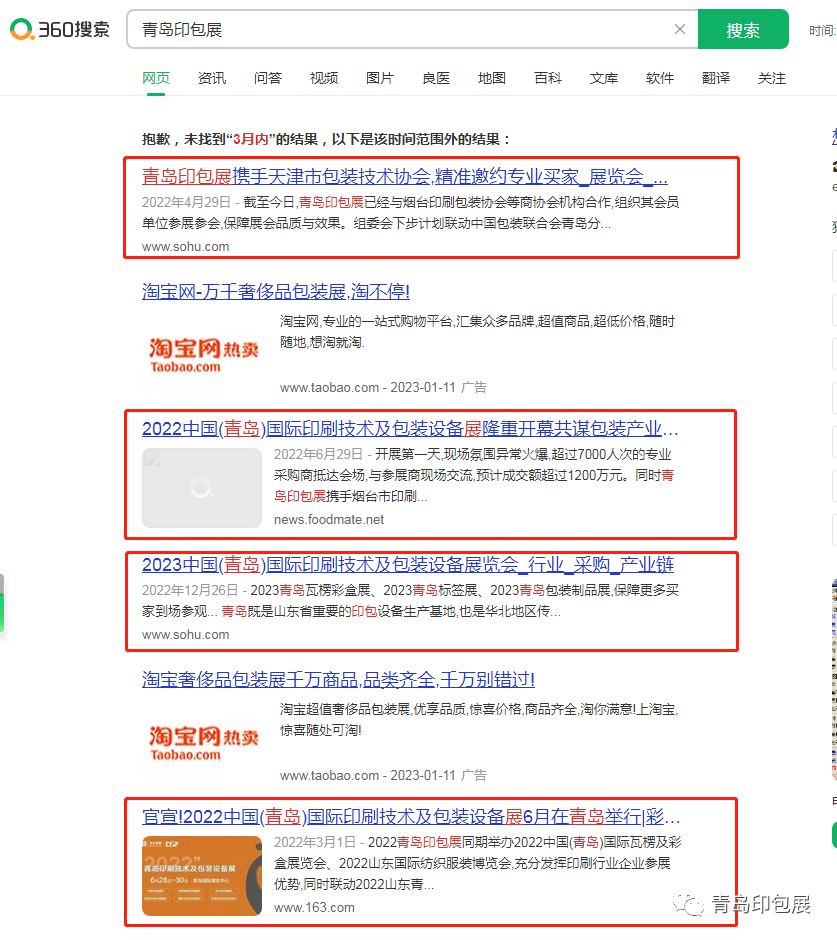Click first 淘宝网热卖 logo image

[203, 355]
